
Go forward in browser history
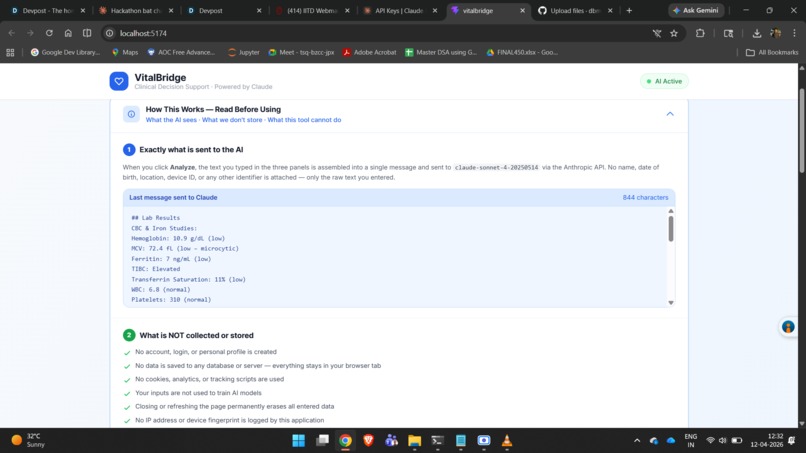click(x=30, y=33)
